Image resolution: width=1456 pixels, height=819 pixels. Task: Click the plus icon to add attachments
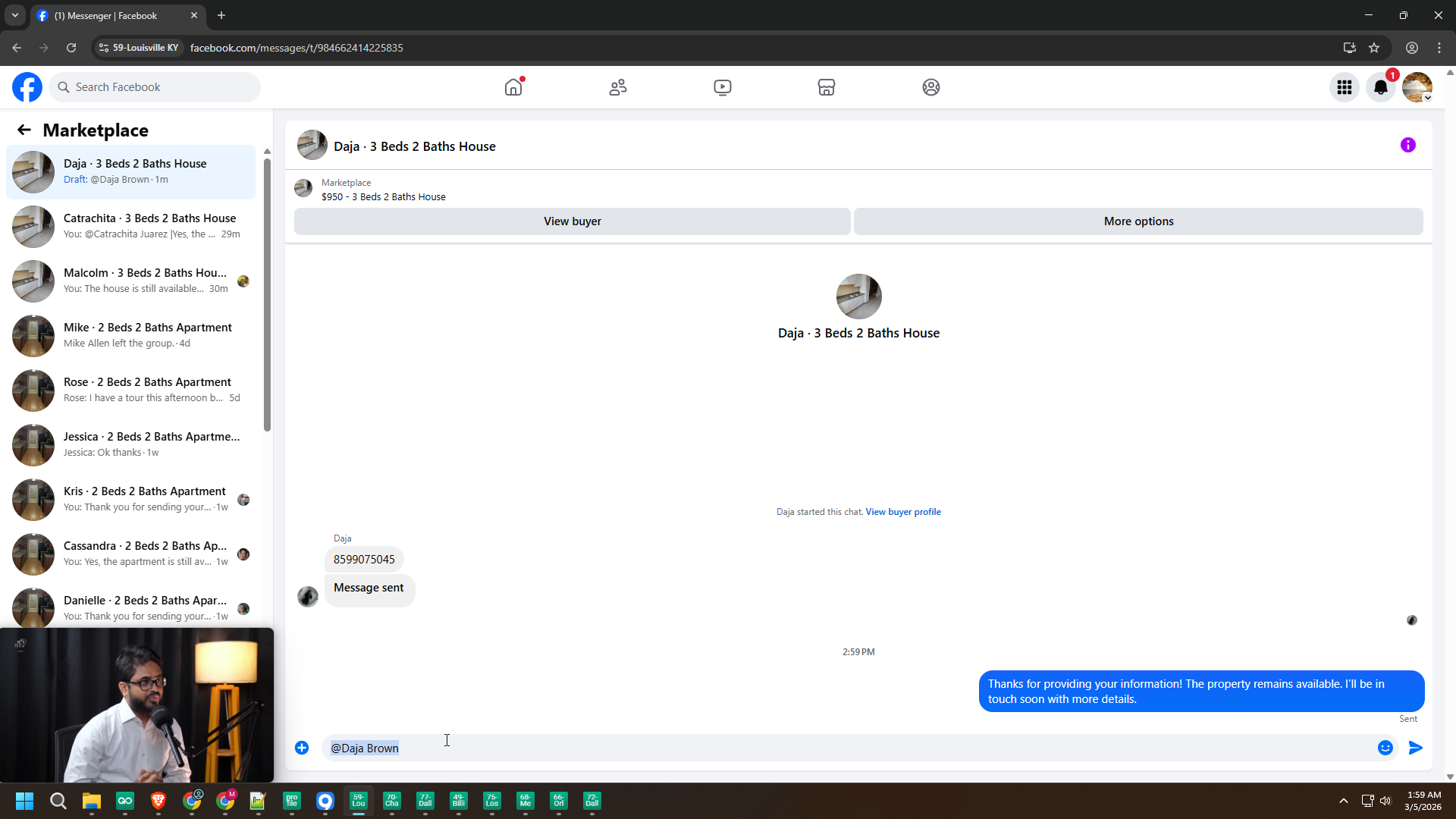pos(302,748)
